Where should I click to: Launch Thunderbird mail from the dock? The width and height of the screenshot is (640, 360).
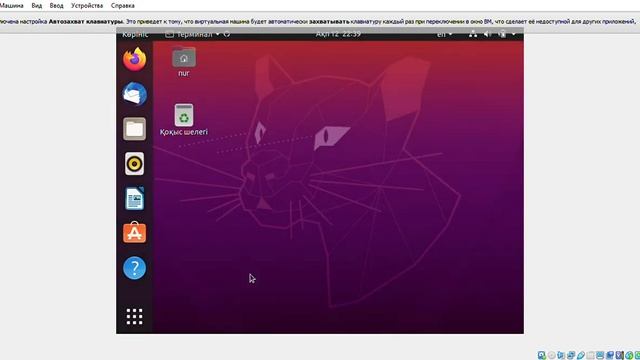pos(135,94)
